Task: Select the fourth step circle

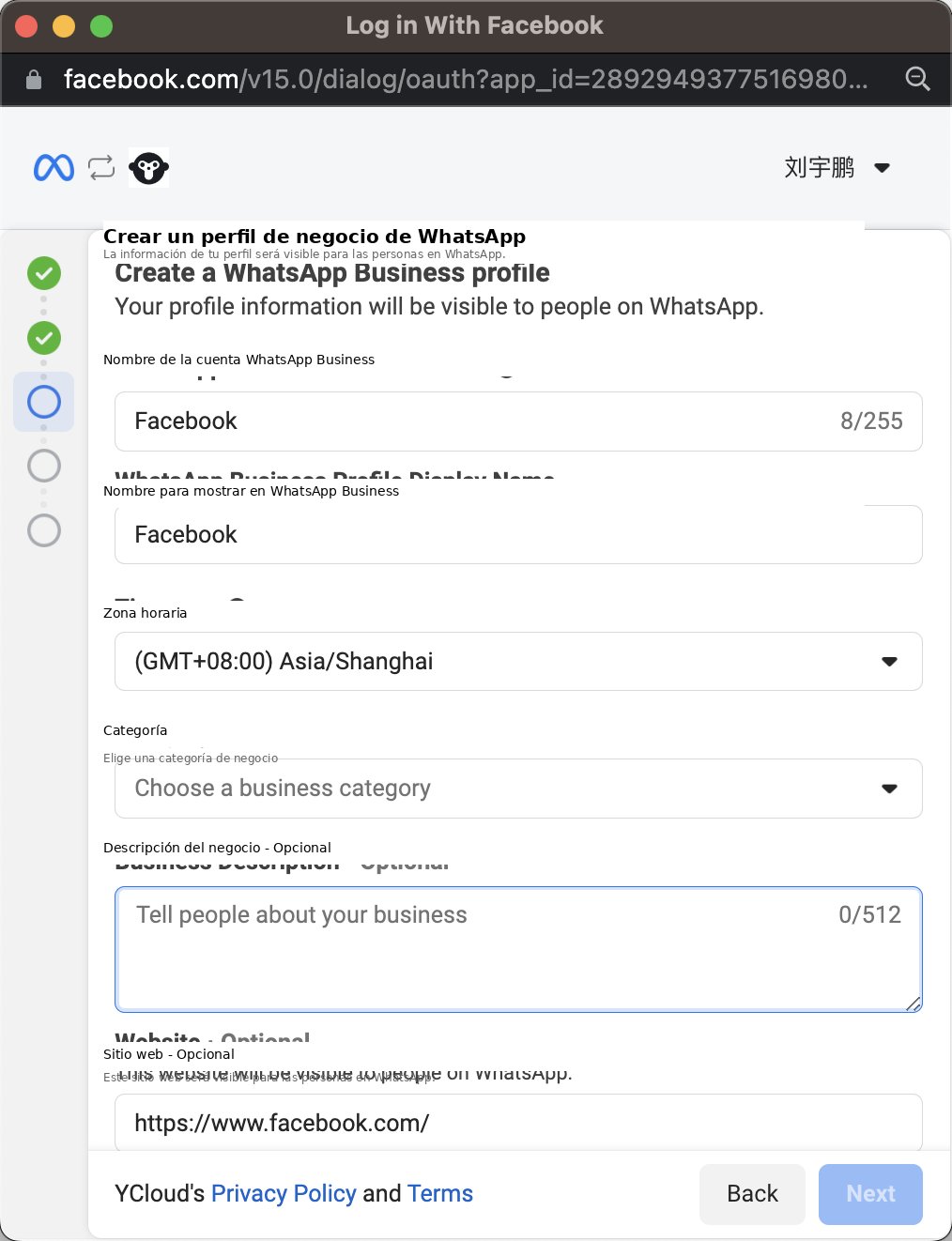Action: click(x=44, y=466)
